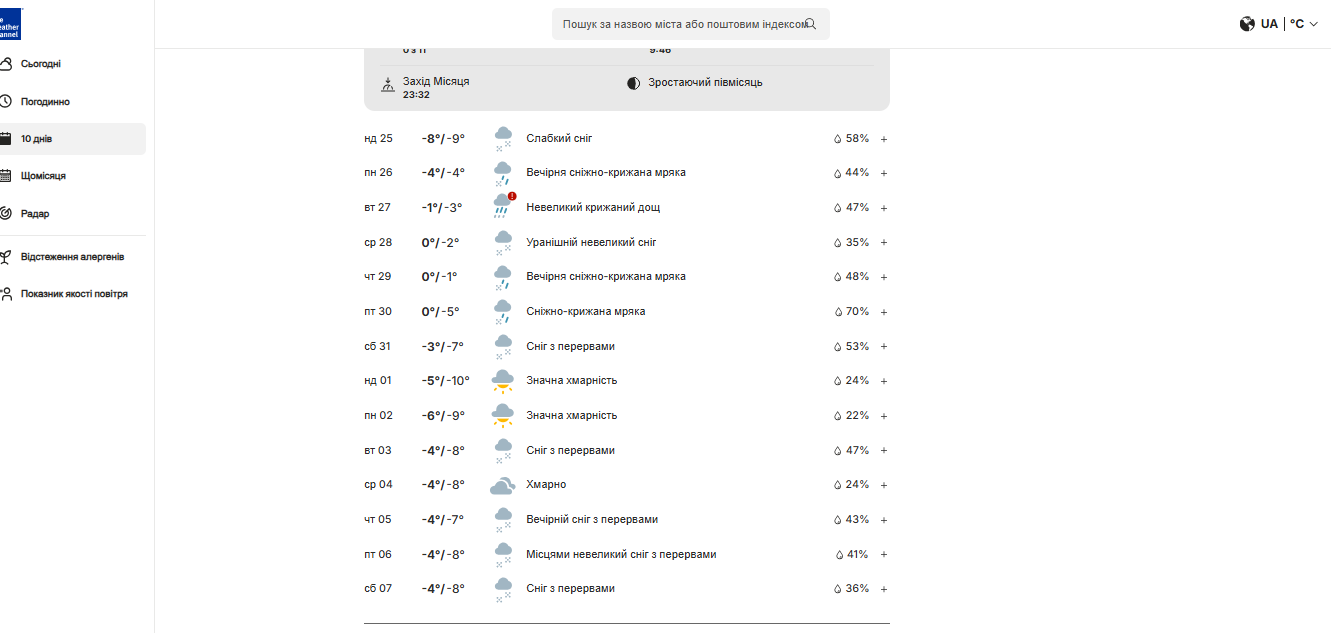Click the Відстеження алергенів plant icon
1331x633 pixels.
[6, 257]
